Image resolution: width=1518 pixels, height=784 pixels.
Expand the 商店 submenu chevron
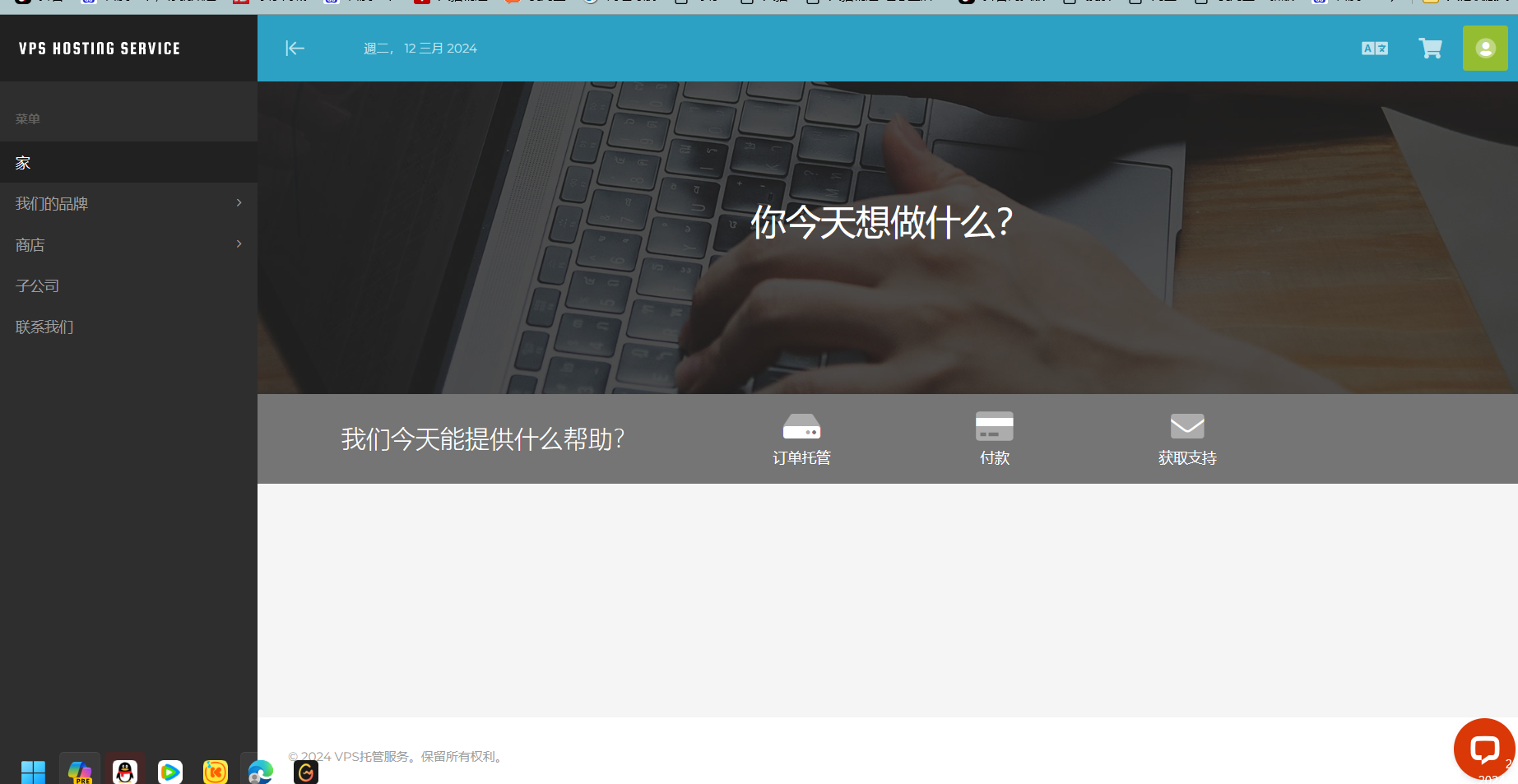pos(239,244)
